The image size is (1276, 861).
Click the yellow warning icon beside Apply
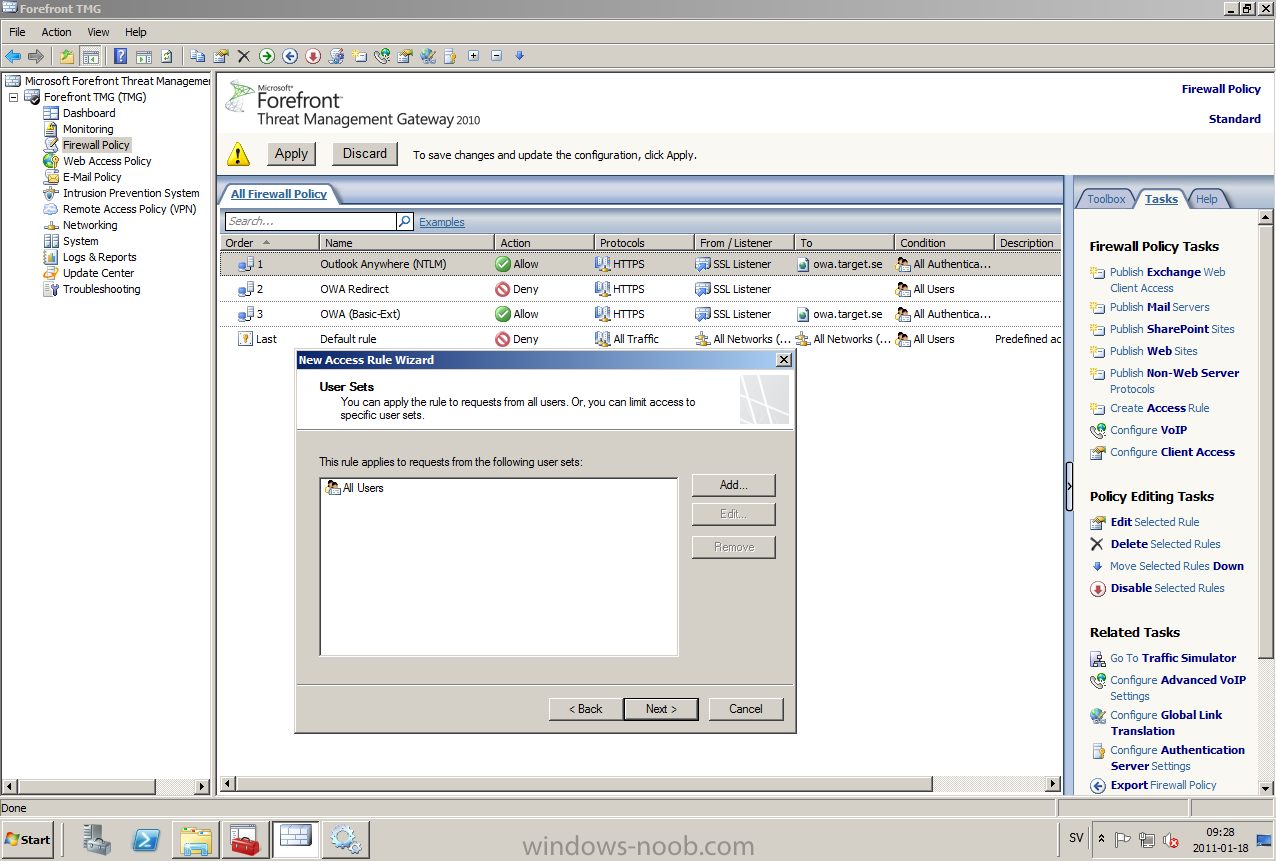pos(238,154)
